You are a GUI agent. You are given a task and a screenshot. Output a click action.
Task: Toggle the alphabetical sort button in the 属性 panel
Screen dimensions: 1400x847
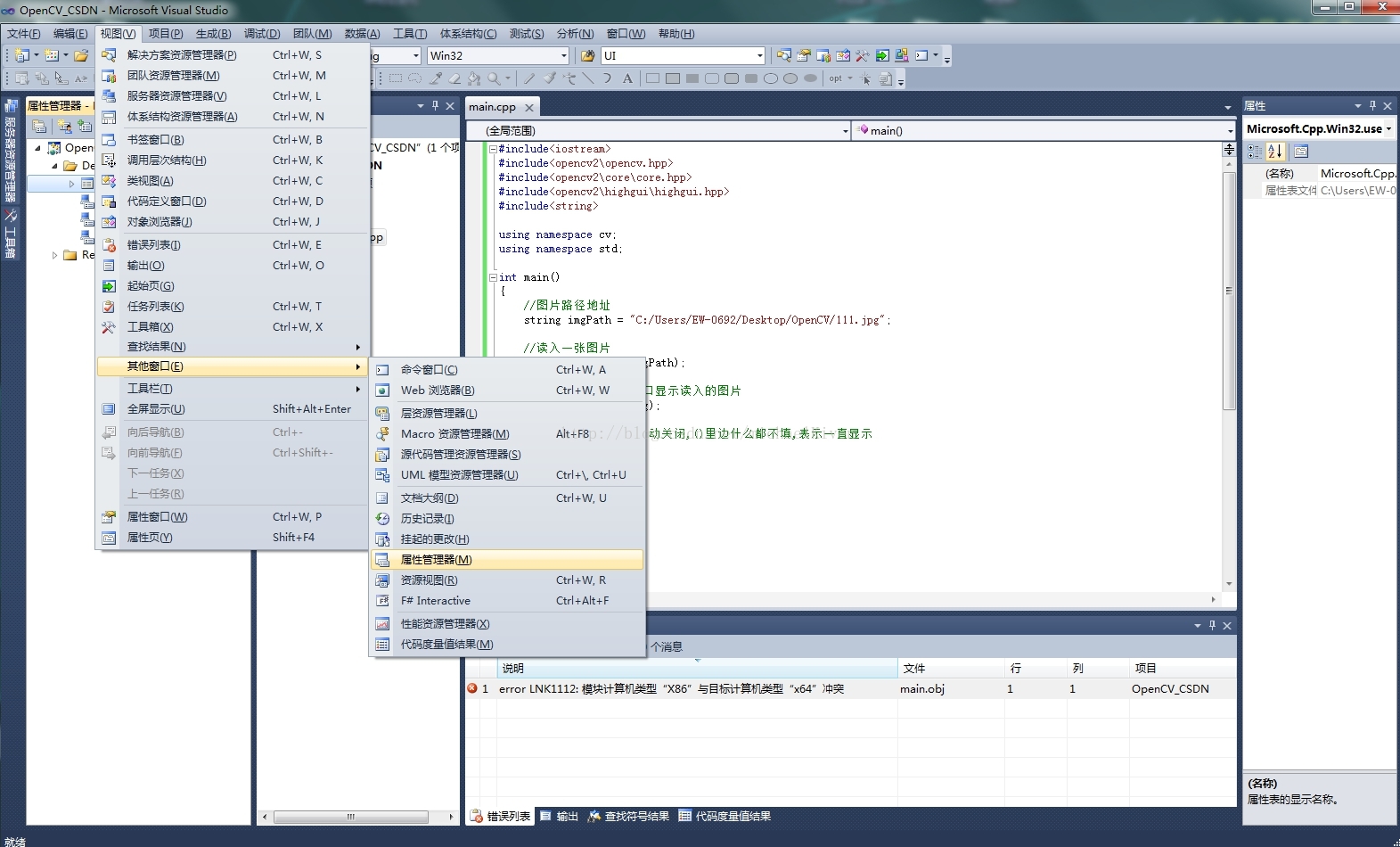(x=1275, y=152)
